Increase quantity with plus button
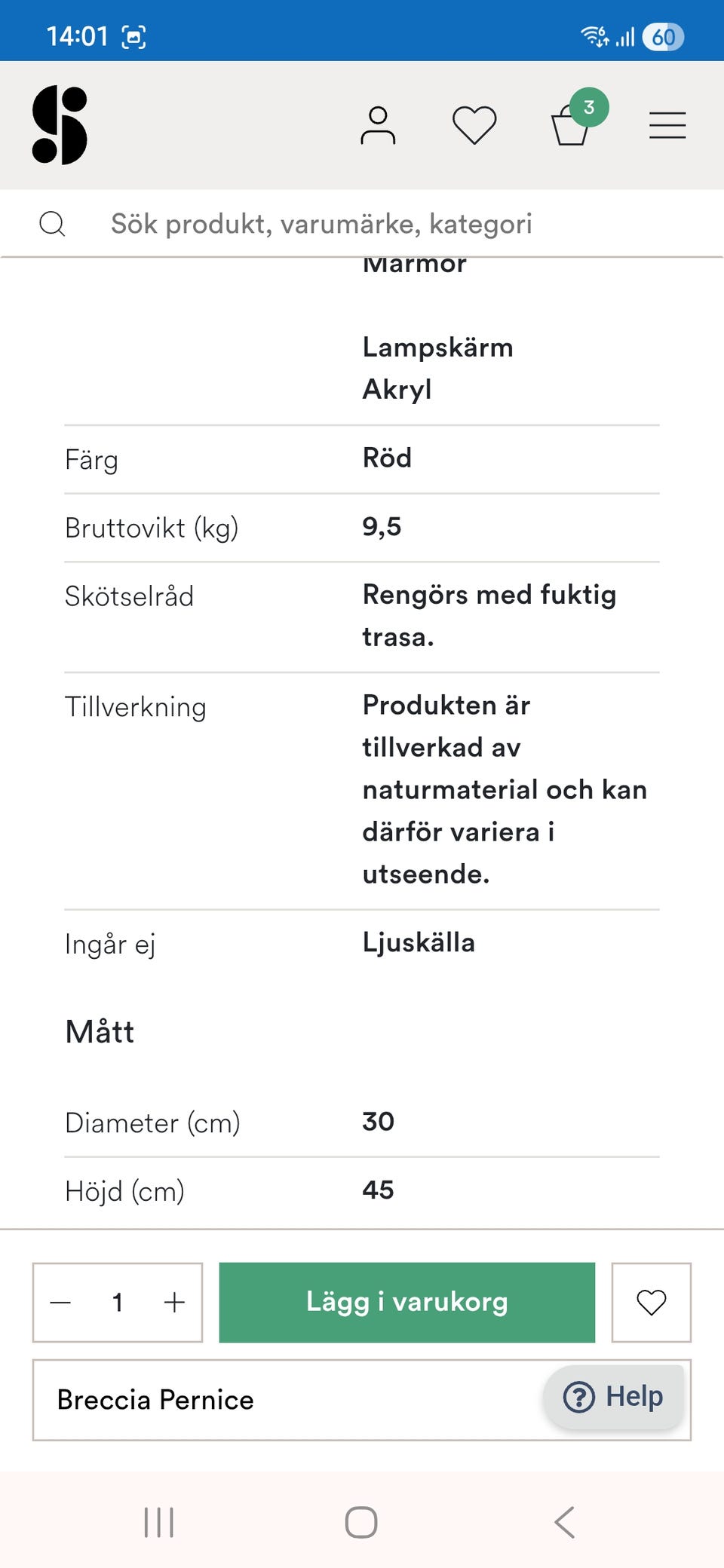The height and width of the screenshot is (1568, 724). point(174,1302)
